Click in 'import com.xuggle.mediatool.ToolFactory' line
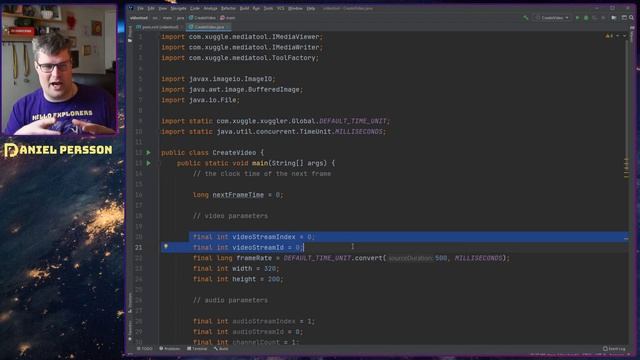 tap(240, 58)
